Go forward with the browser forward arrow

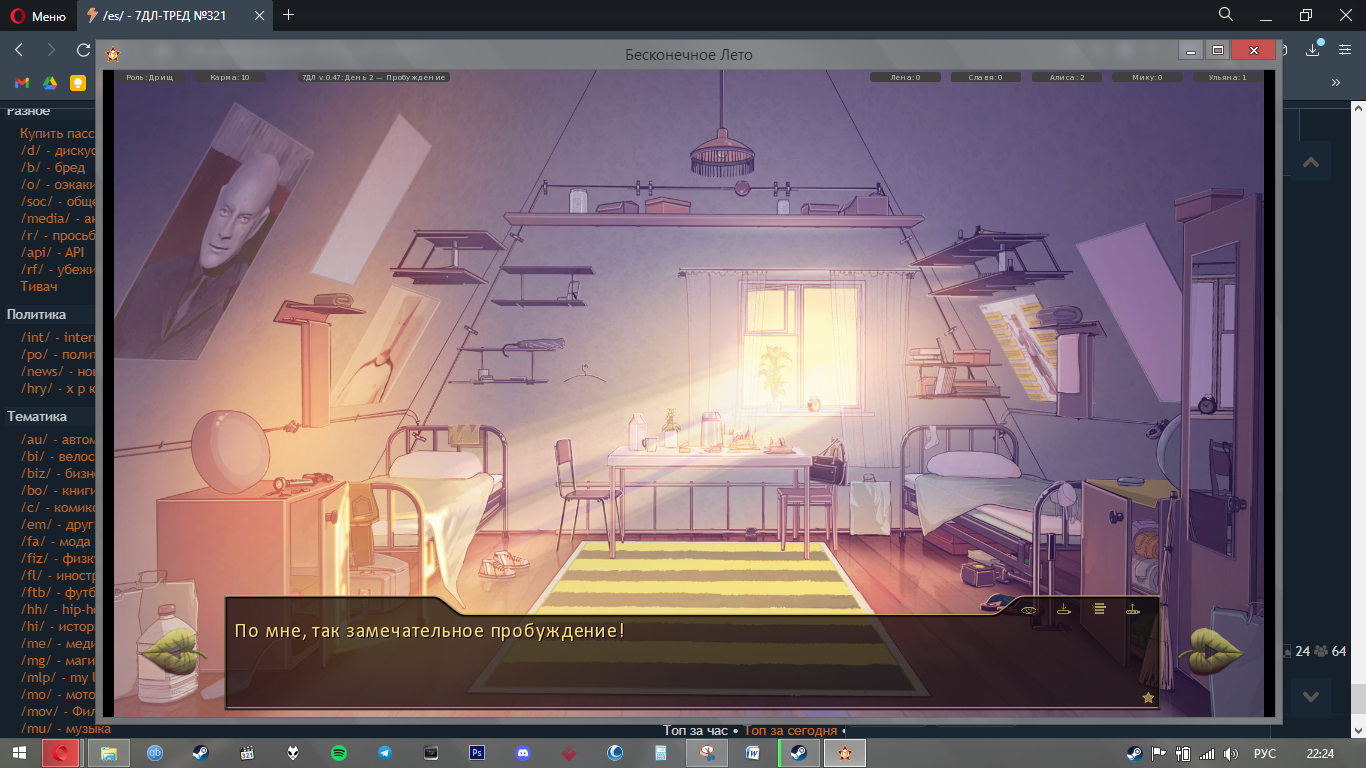51,50
